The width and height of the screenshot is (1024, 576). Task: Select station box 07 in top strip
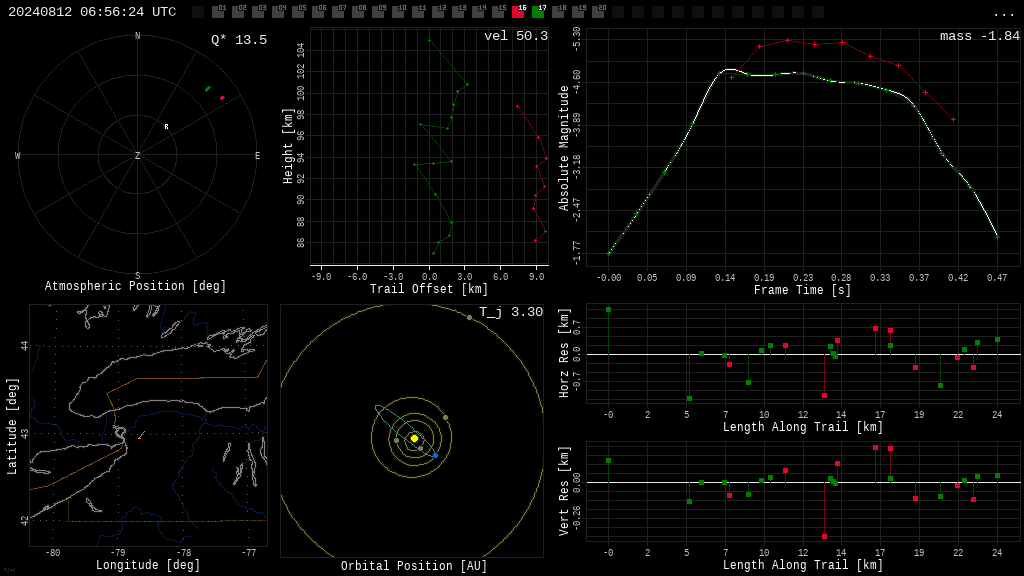pos(338,11)
